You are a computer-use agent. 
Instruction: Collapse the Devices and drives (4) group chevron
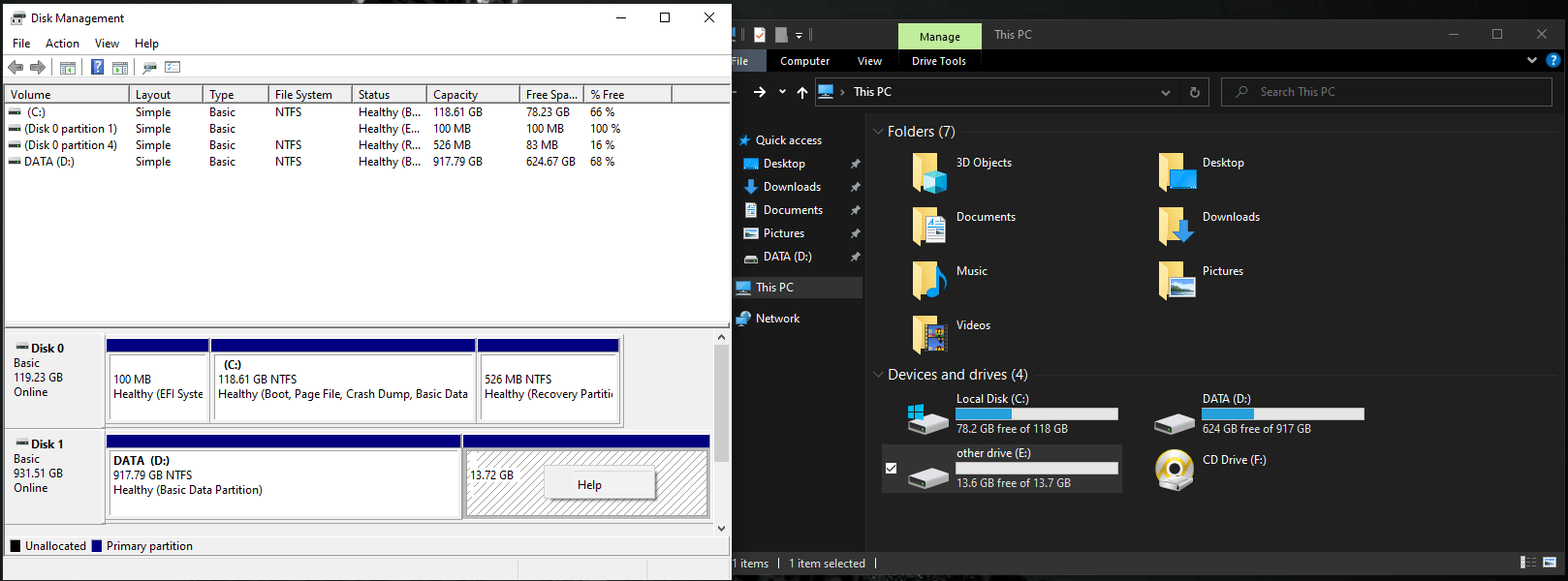point(878,375)
